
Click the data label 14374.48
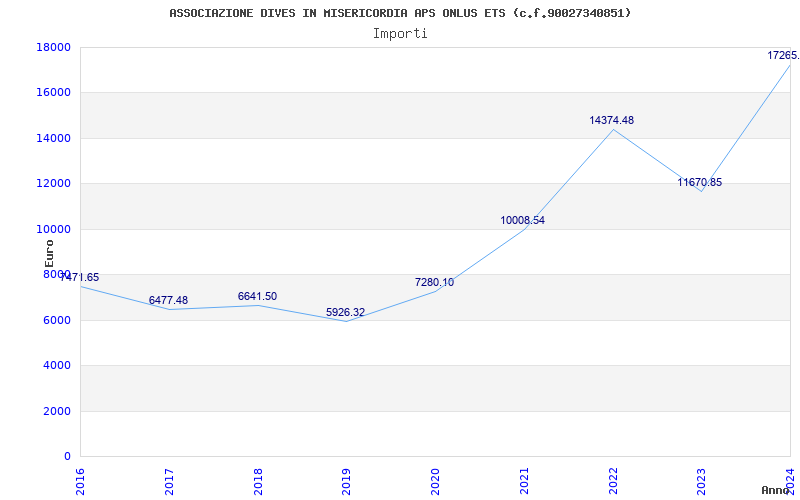tap(611, 120)
